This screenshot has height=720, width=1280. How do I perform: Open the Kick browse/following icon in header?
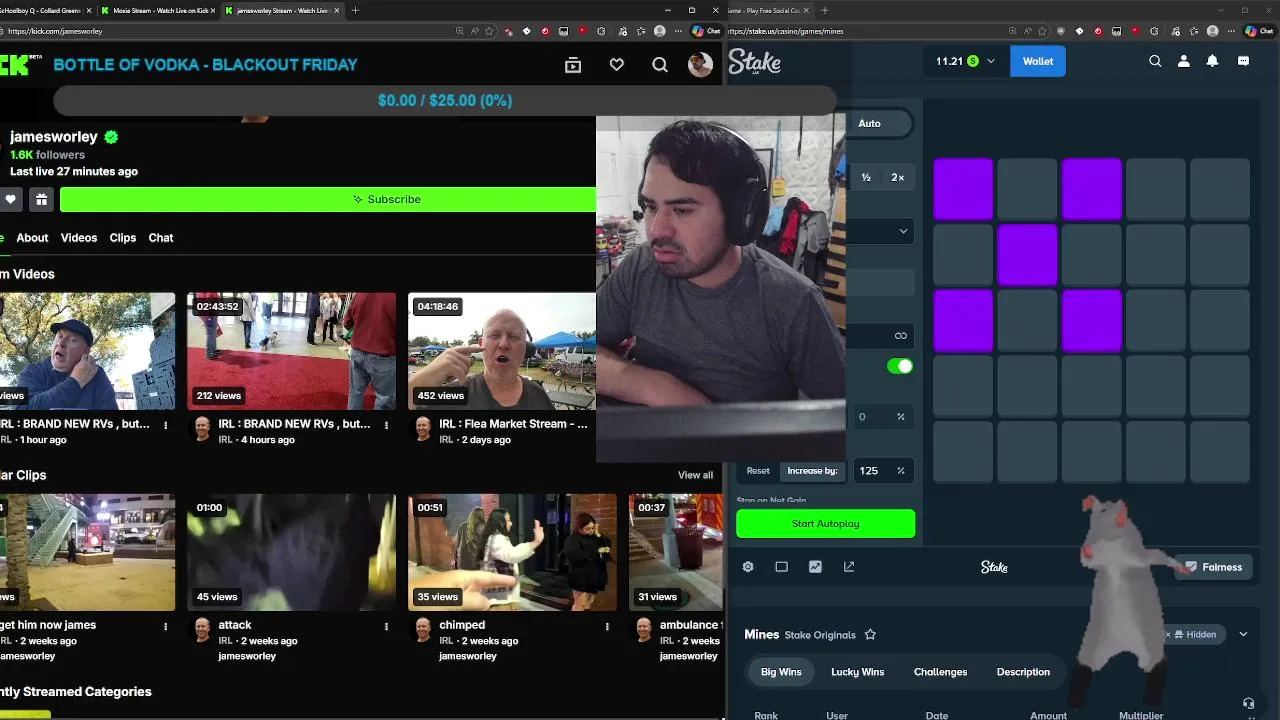(573, 65)
